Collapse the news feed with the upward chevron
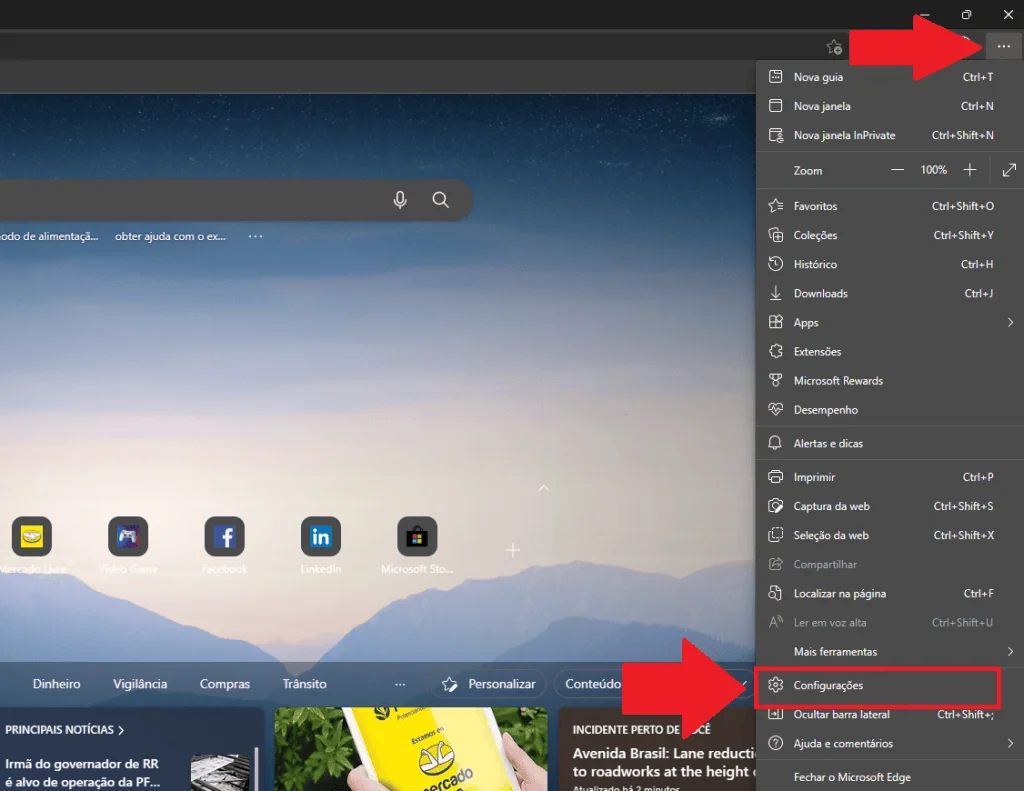Screen dimensions: 1024x791 tap(543, 488)
